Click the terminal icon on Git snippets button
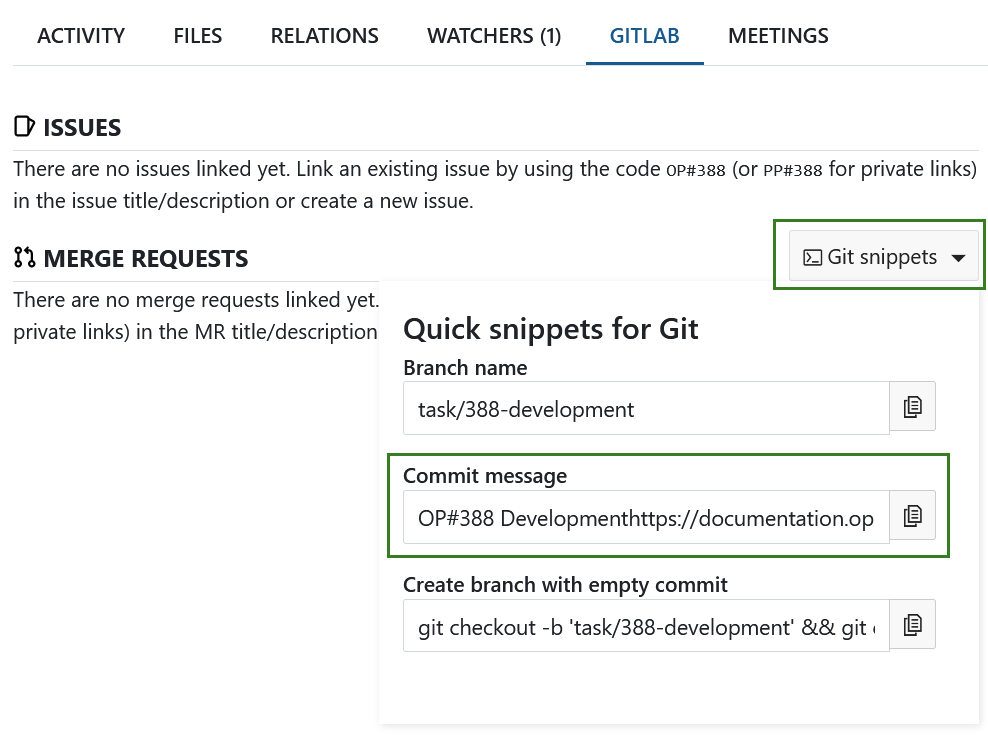This screenshot has height=748, width=988. pyautogui.click(x=813, y=256)
